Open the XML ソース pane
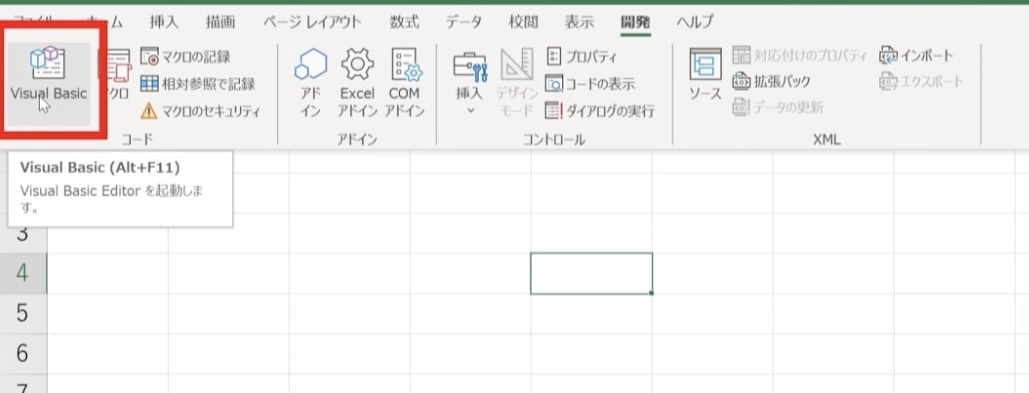Viewport: 1029px width, 393px height. click(705, 75)
